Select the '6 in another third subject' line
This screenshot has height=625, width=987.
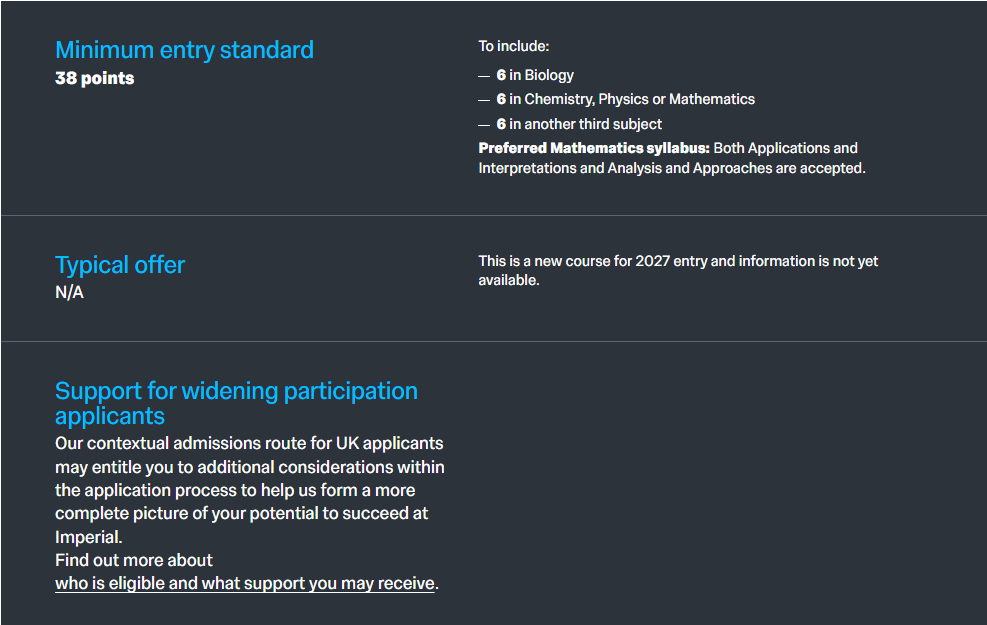point(579,124)
